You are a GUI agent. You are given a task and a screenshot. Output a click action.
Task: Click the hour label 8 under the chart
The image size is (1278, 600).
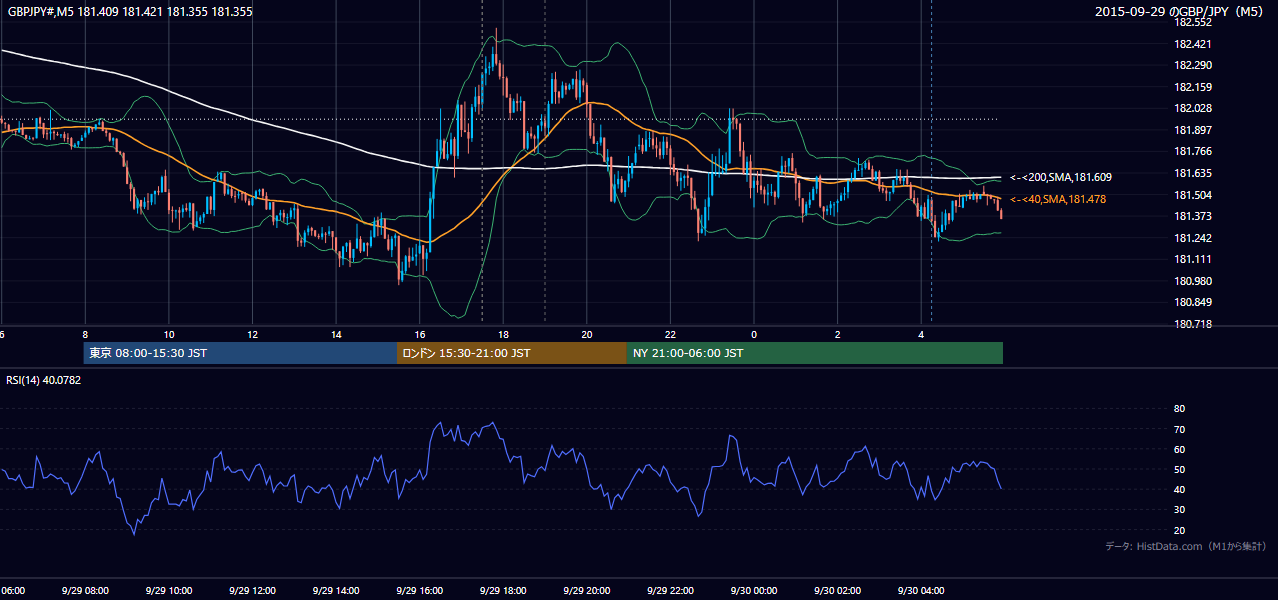coord(85,334)
